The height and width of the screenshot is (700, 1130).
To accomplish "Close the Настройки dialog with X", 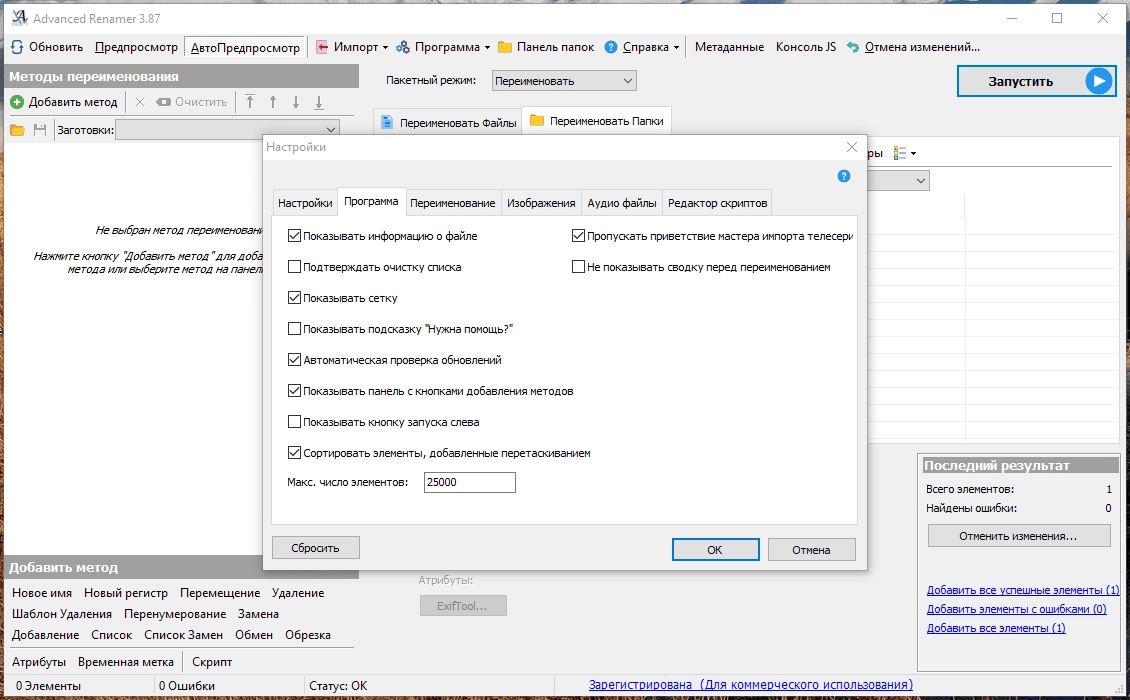I will (x=852, y=147).
